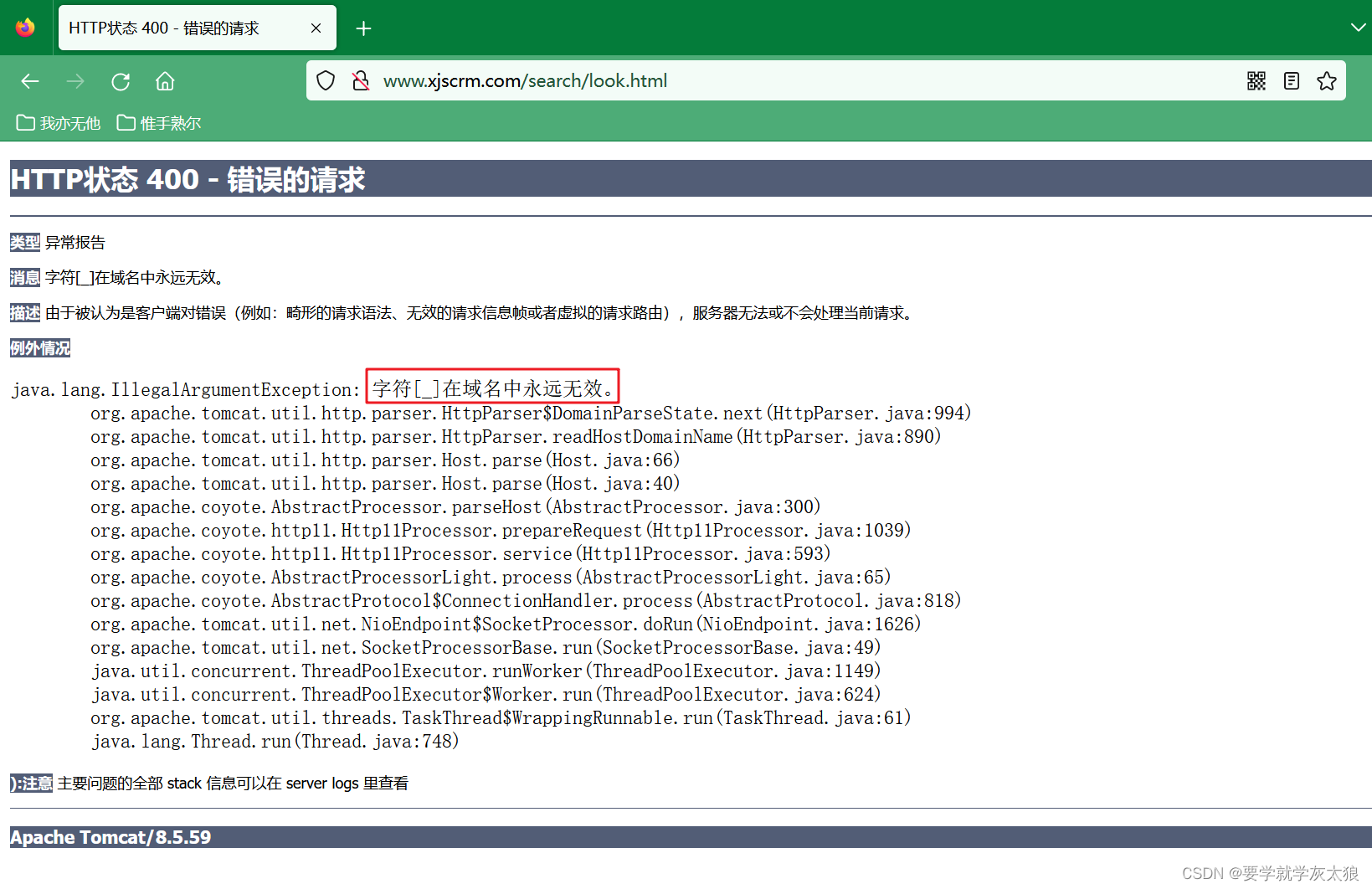
Task: Close the HTTP状态 400 tab
Action: pyautogui.click(x=316, y=28)
